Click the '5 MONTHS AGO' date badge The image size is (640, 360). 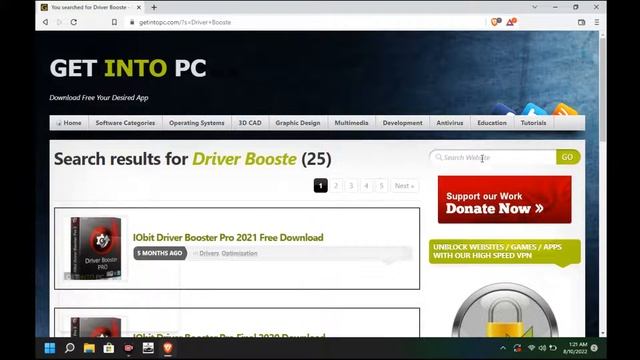tap(160, 253)
